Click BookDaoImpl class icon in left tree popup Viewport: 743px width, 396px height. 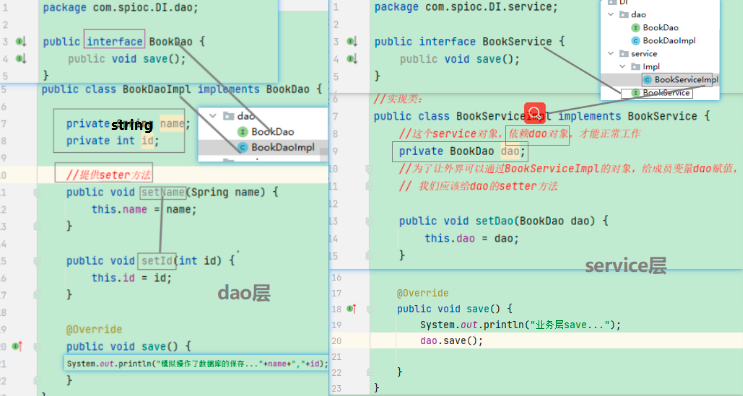click(x=243, y=147)
